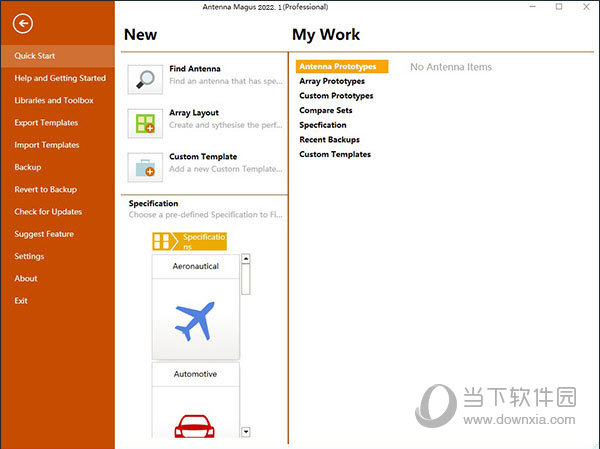
Task: Click the back arrow circle icon
Action: pyautogui.click(x=23, y=24)
